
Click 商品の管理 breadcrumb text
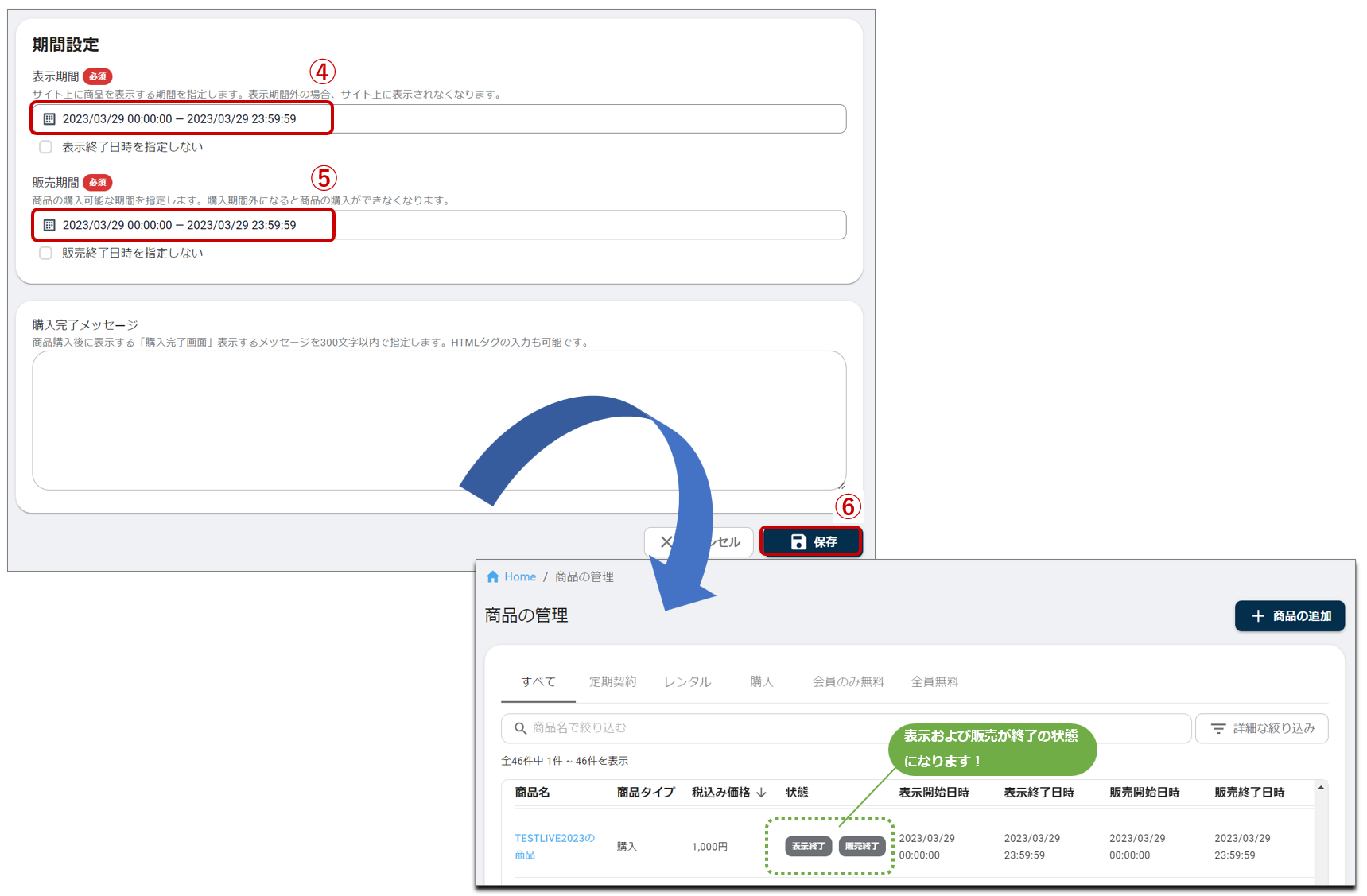tap(584, 576)
